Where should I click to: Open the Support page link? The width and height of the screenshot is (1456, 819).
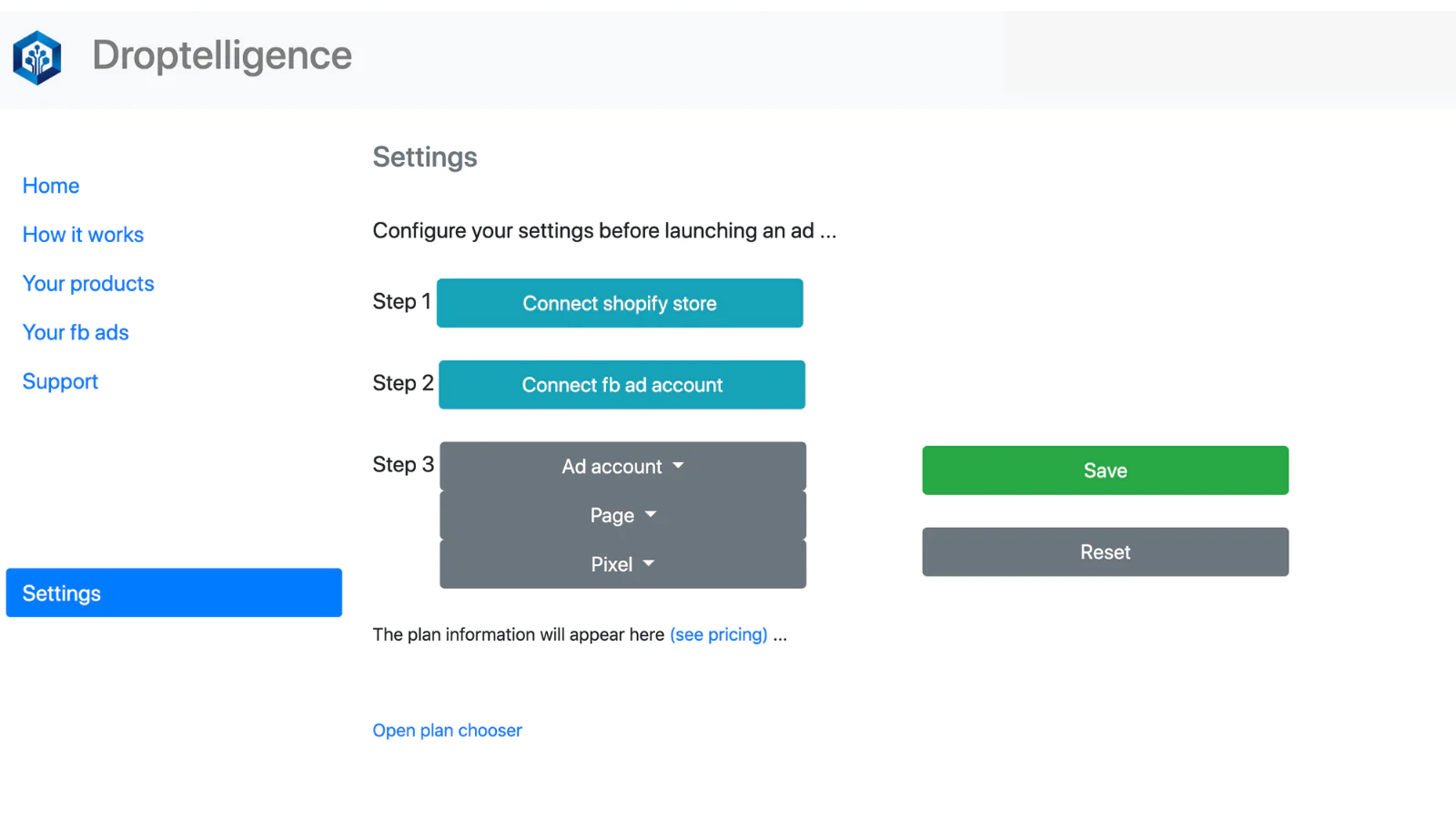[60, 381]
